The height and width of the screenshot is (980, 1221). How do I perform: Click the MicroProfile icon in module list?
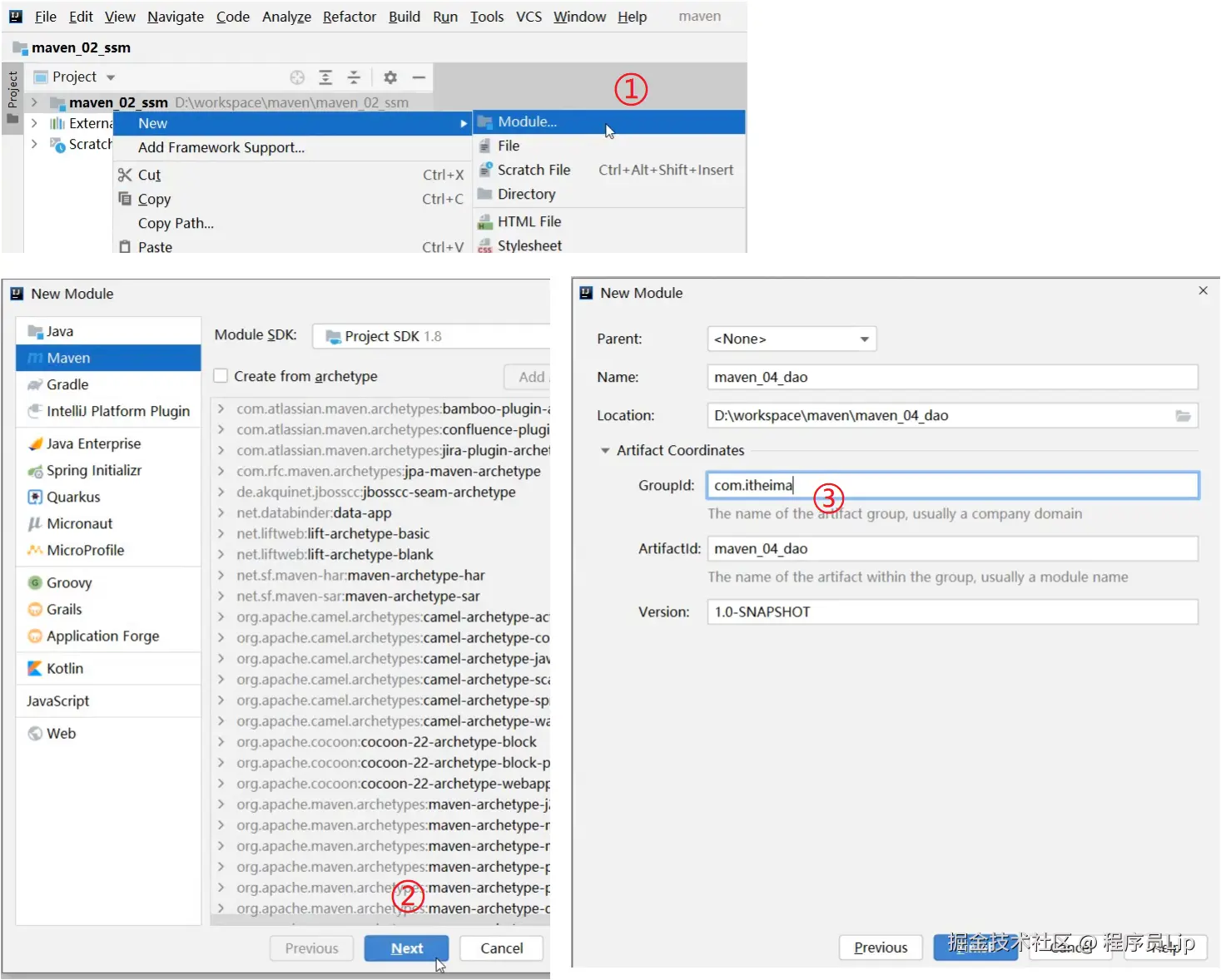tap(35, 551)
